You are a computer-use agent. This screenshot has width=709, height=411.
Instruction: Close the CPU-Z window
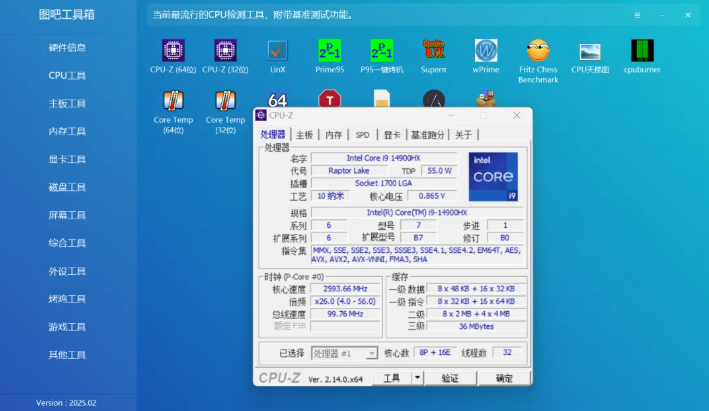click(516, 115)
